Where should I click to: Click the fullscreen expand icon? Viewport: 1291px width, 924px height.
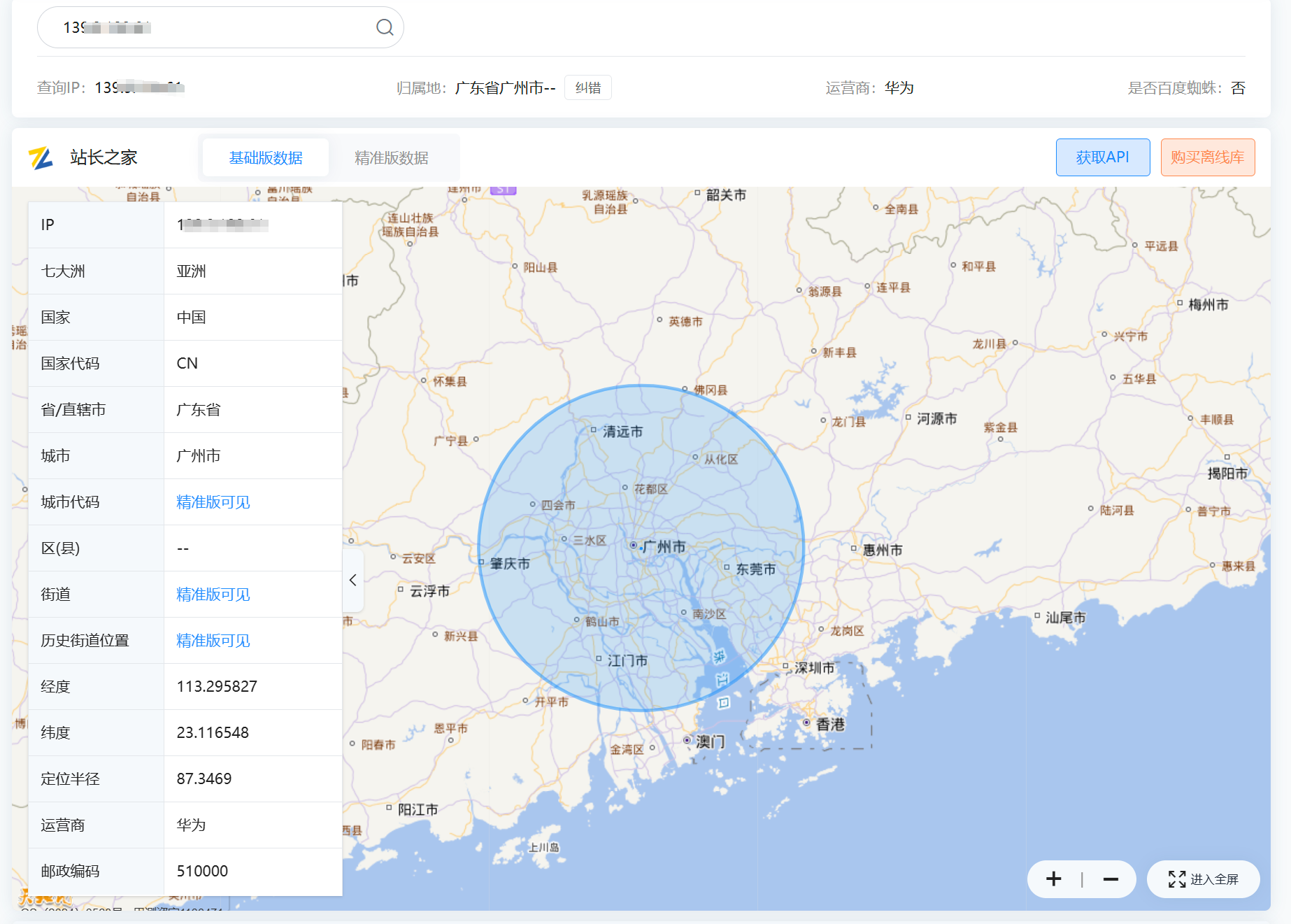point(1176,879)
